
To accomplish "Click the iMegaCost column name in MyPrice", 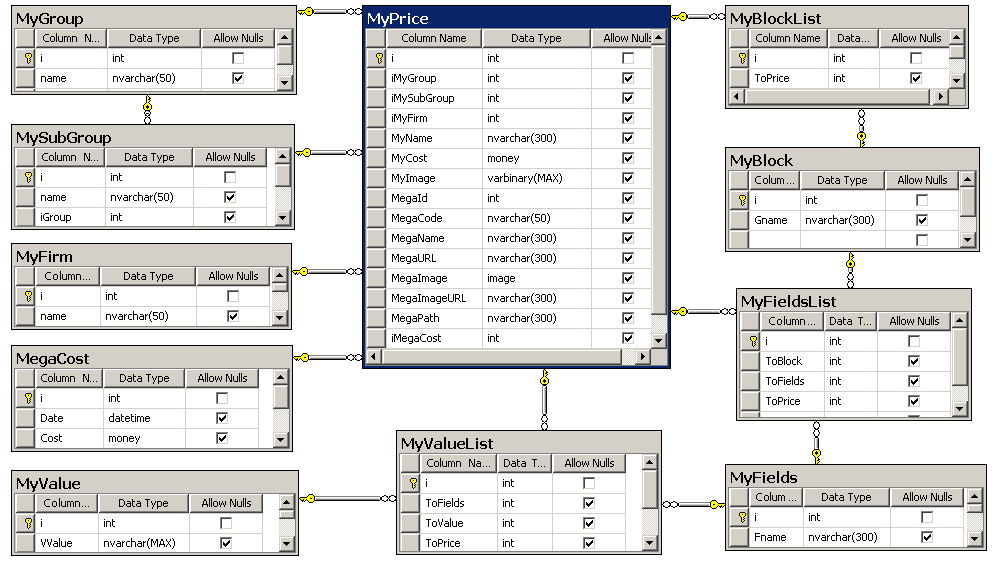I will pyautogui.click(x=416, y=338).
